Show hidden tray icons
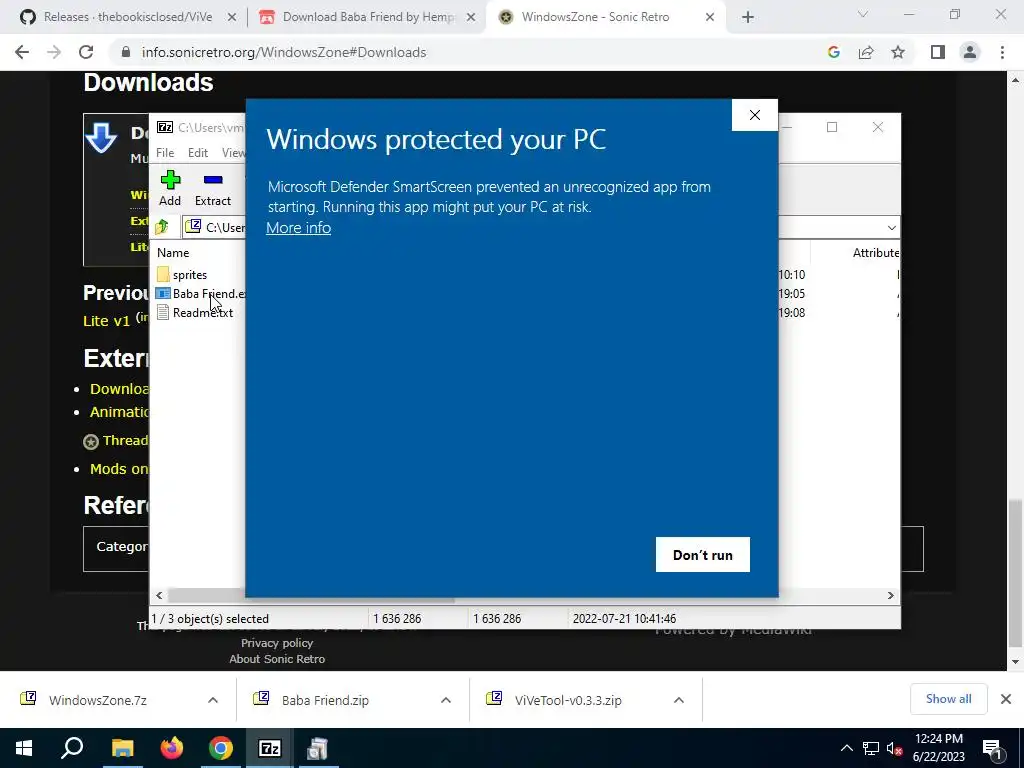Image resolution: width=1024 pixels, height=768 pixels. click(846, 748)
